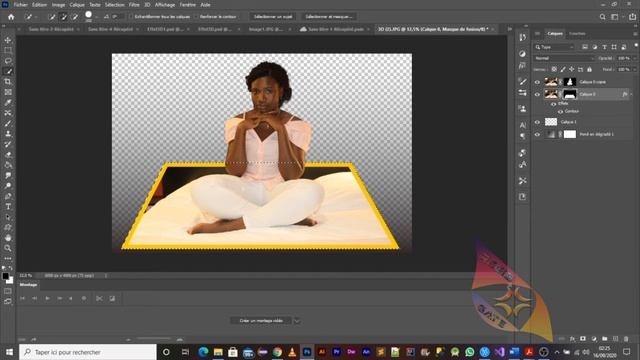
Task: Open the Windows Start menu
Action: 9,352
